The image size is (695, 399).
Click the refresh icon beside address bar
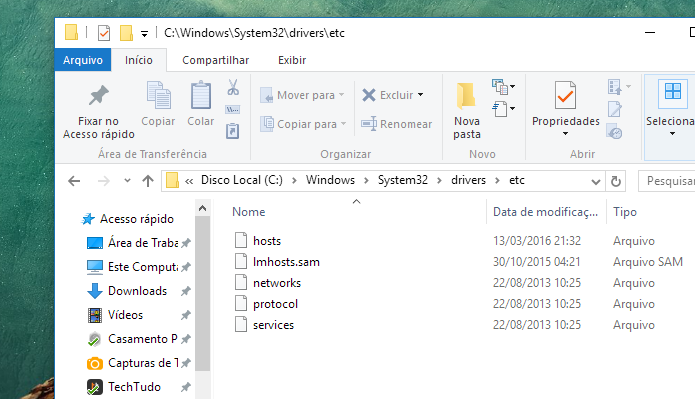[616, 181]
